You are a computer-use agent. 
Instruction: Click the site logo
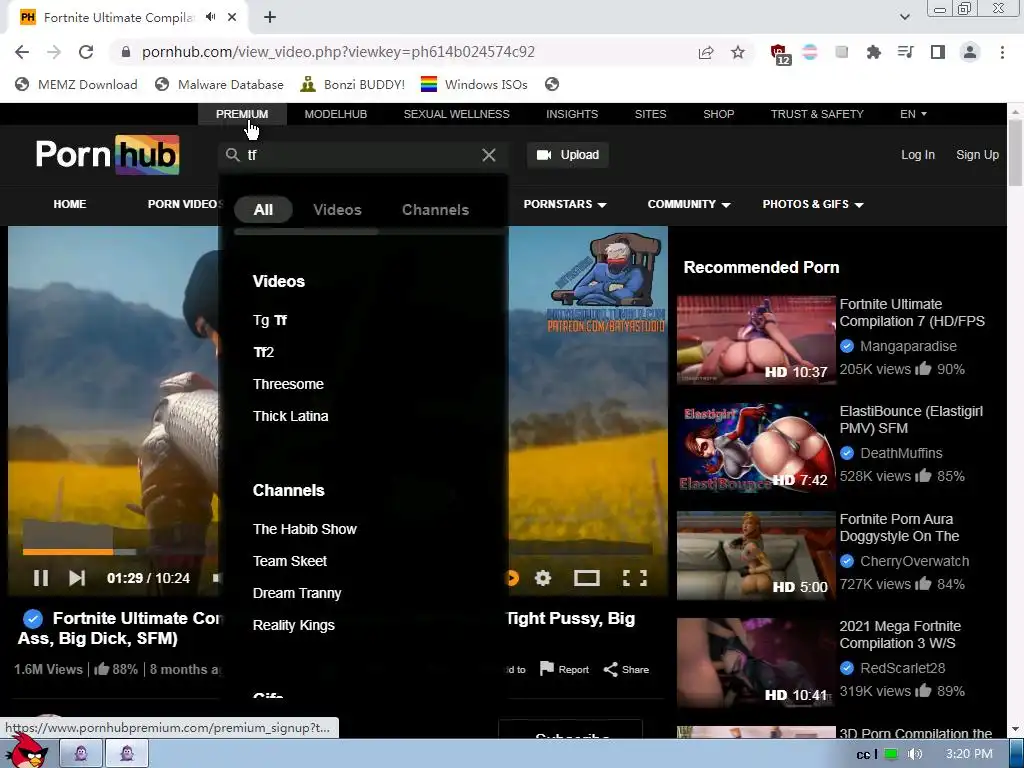(108, 155)
